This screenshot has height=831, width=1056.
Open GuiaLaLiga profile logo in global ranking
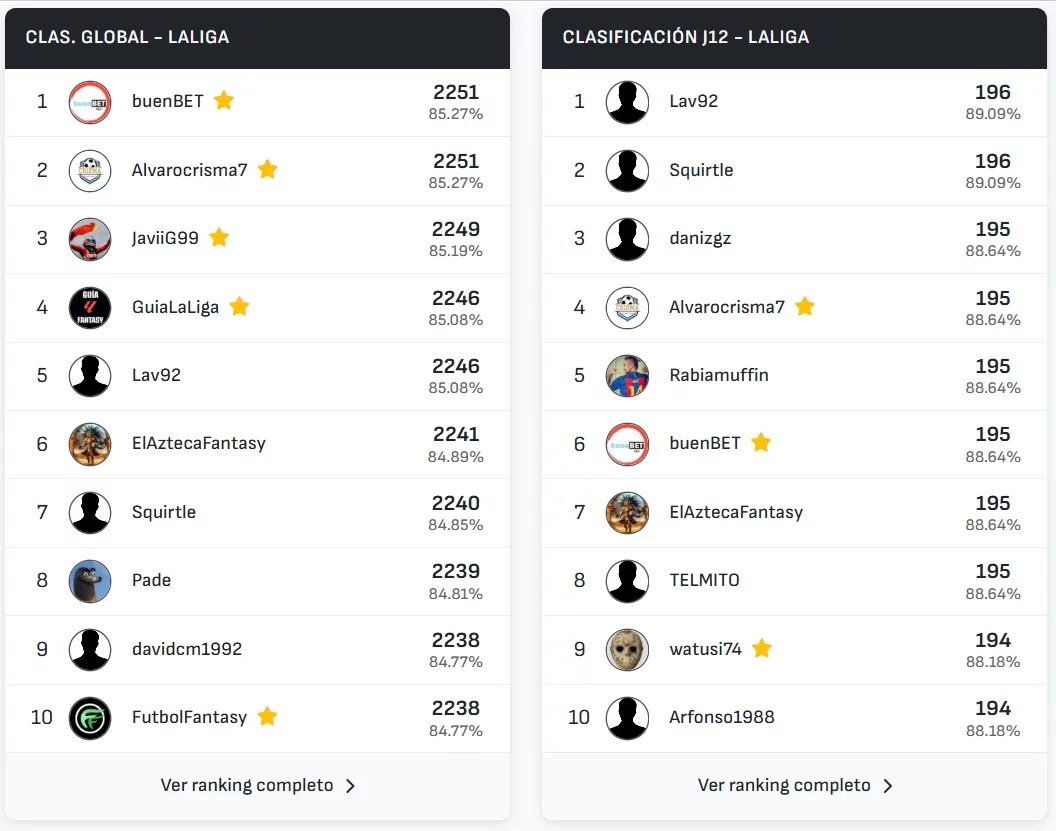pos(90,307)
